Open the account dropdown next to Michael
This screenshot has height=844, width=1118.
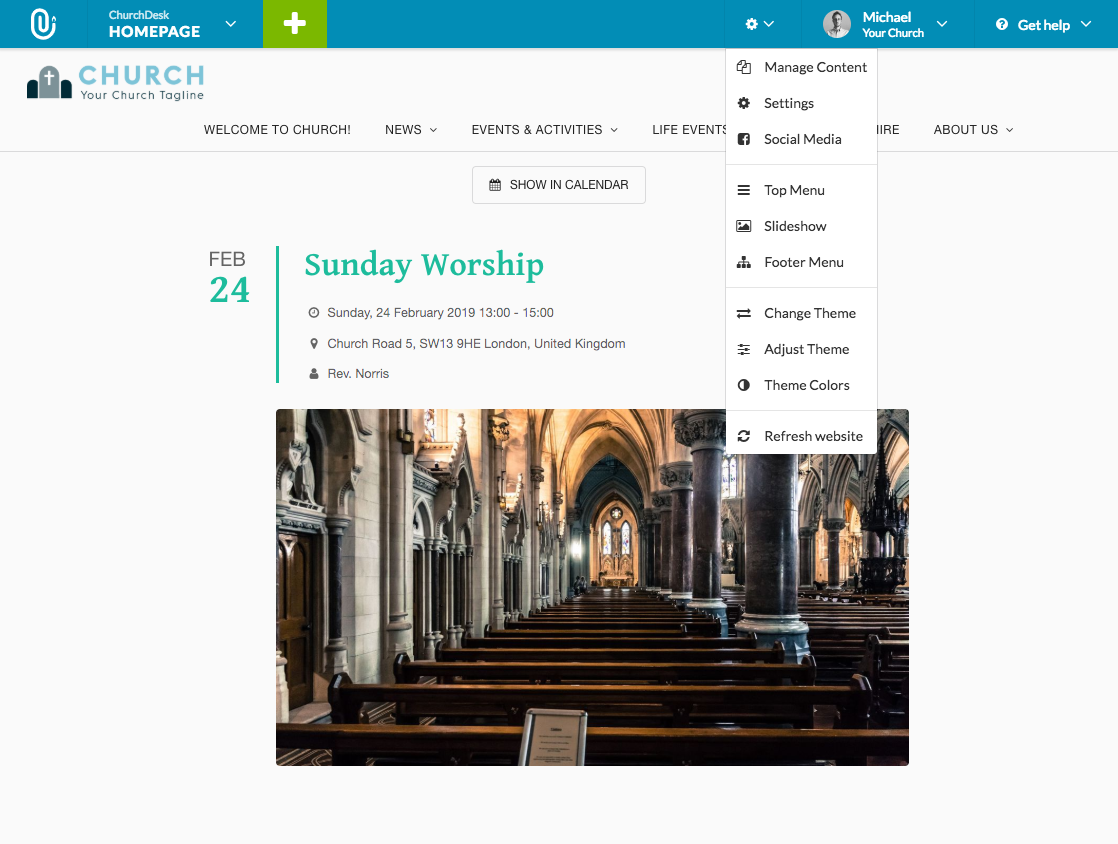coord(940,23)
